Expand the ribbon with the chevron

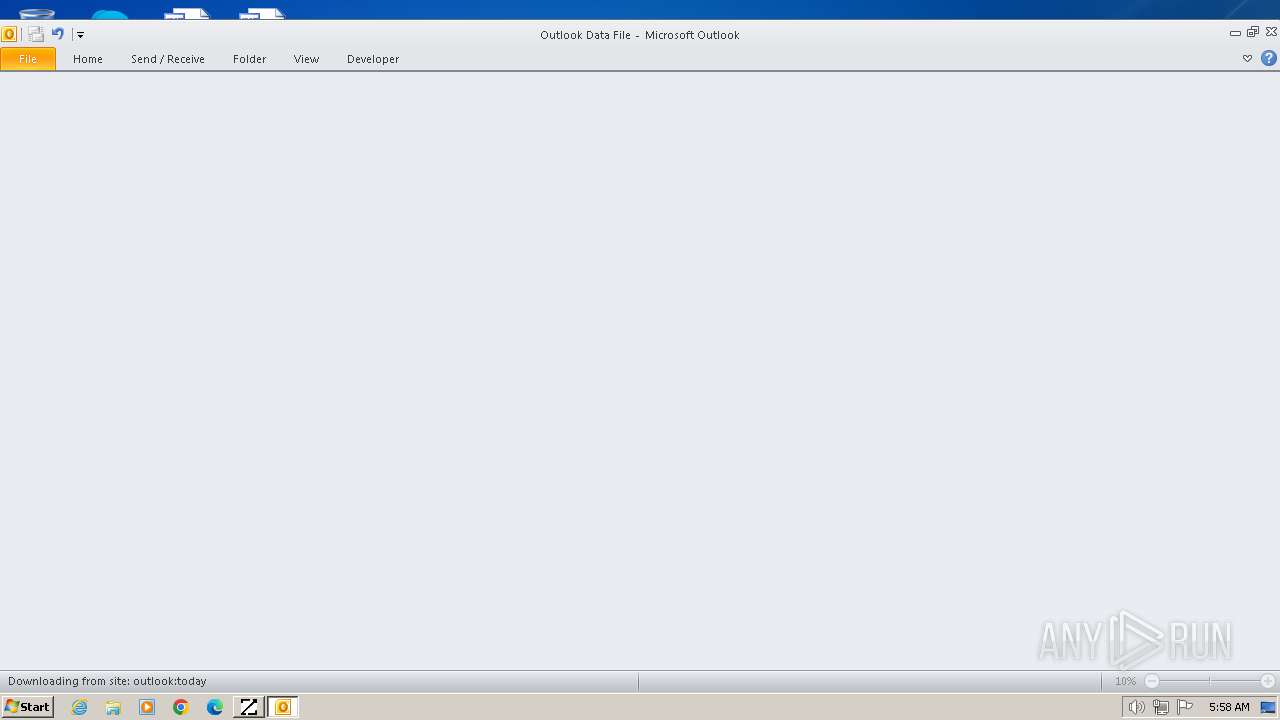[x=1247, y=59]
